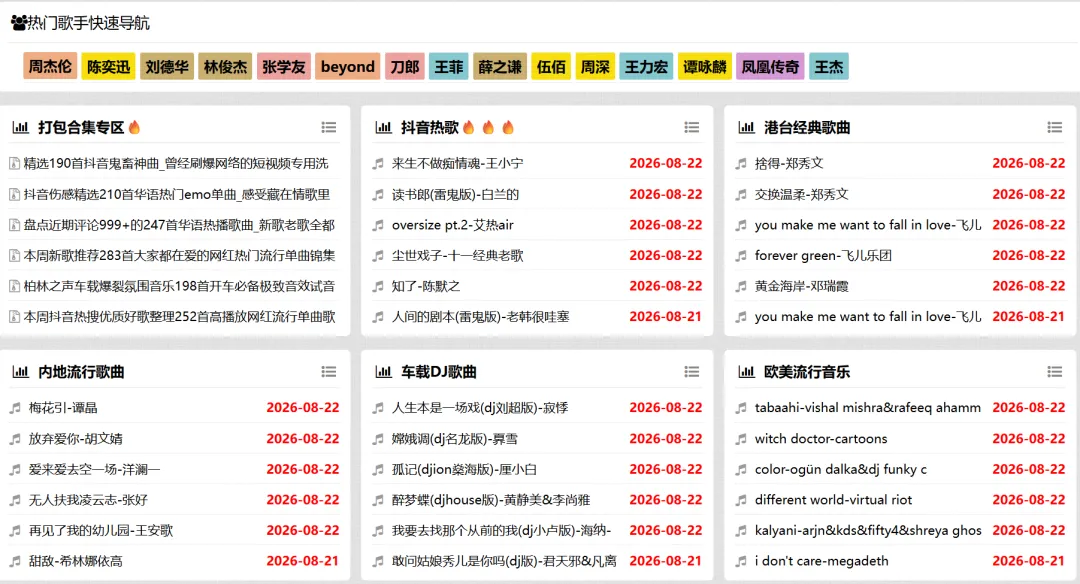1080x584 pixels.
Task: Open song 交换温柔-郑秀文
Action: pos(801,194)
